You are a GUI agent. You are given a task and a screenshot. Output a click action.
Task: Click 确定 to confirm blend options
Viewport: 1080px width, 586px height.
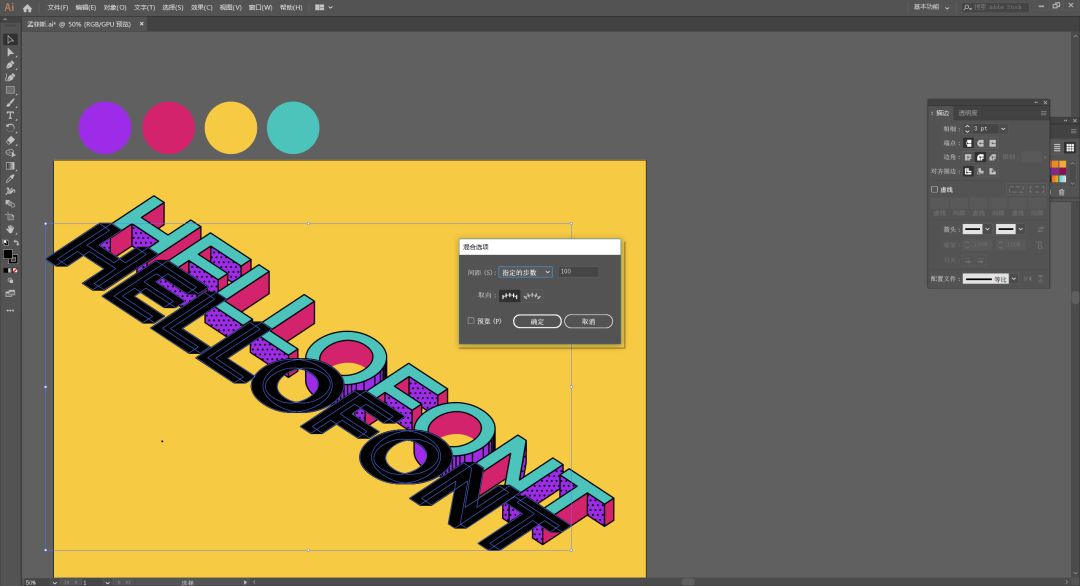[x=537, y=321]
